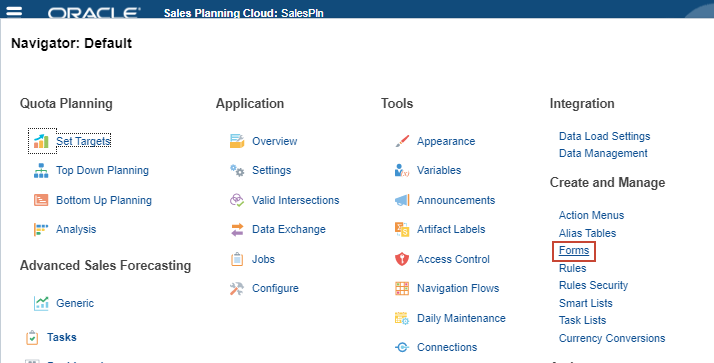
Task: Open the Navigation Flows link
Action: (x=458, y=288)
